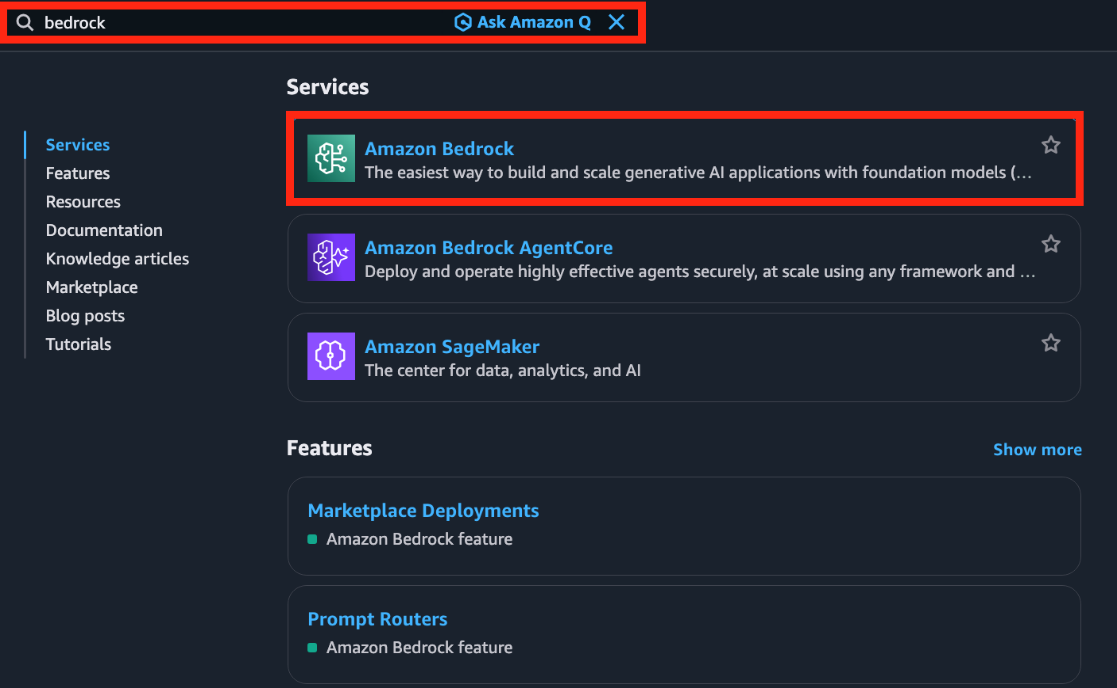Select Documentation filter category
The width and height of the screenshot is (1117, 688).
coord(104,230)
